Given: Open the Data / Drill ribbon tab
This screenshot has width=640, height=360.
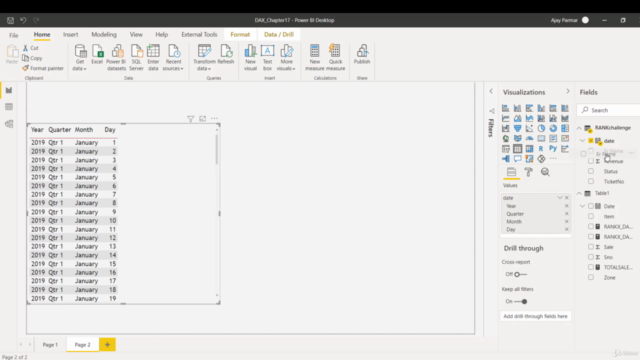Looking at the screenshot, I should point(279,35).
